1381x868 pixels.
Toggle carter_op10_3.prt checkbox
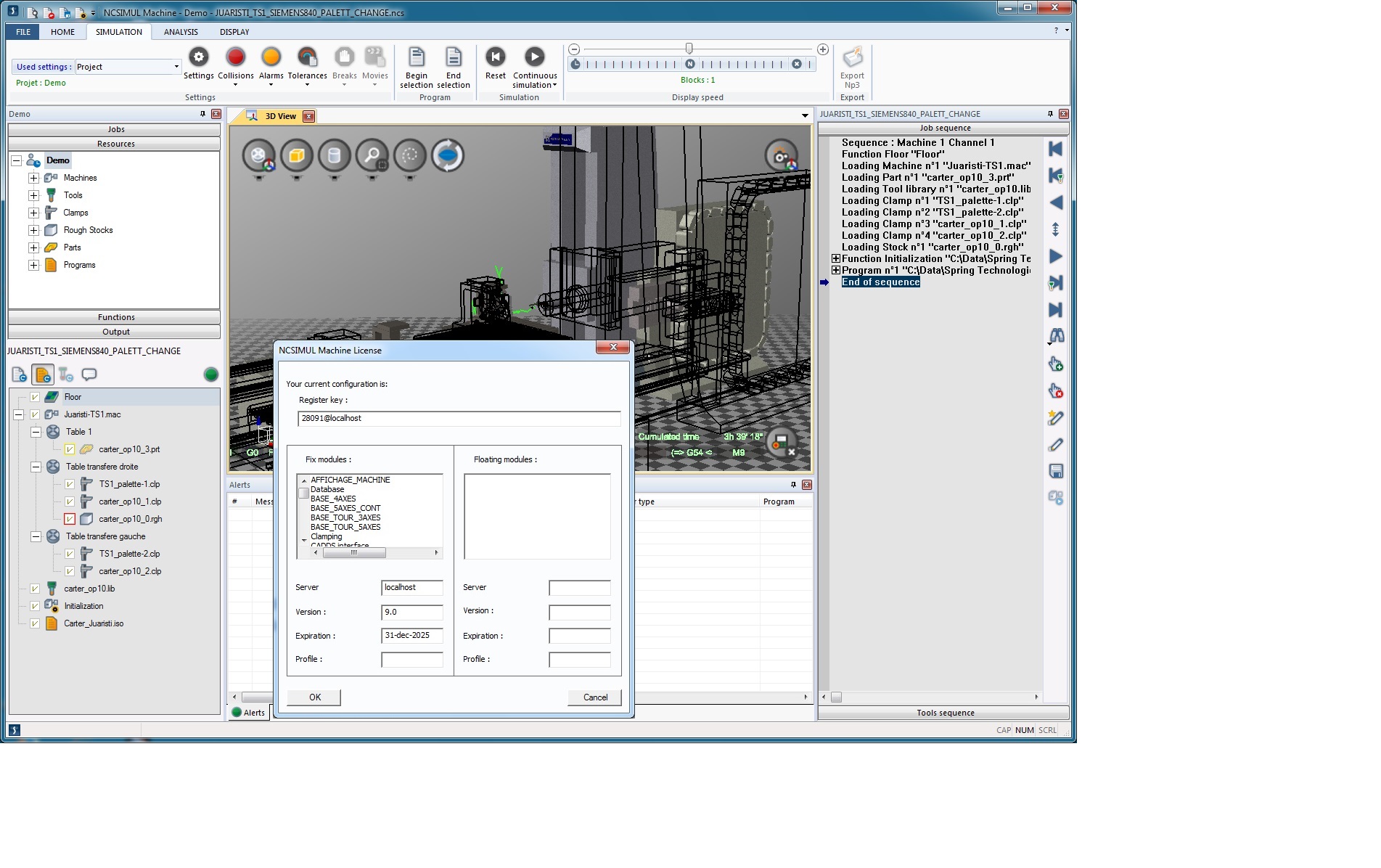coord(70,449)
